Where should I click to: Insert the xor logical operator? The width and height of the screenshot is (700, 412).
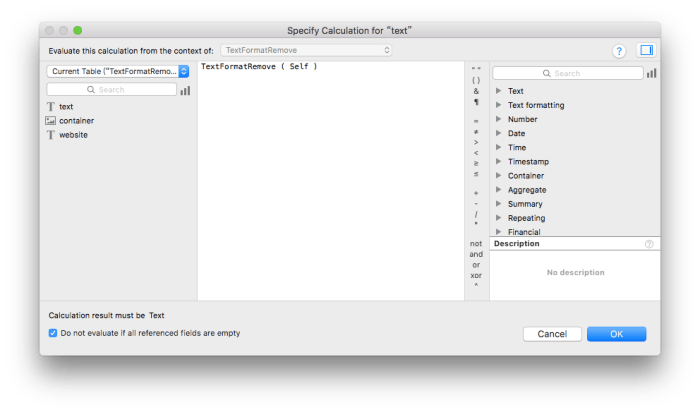tap(476, 275)
